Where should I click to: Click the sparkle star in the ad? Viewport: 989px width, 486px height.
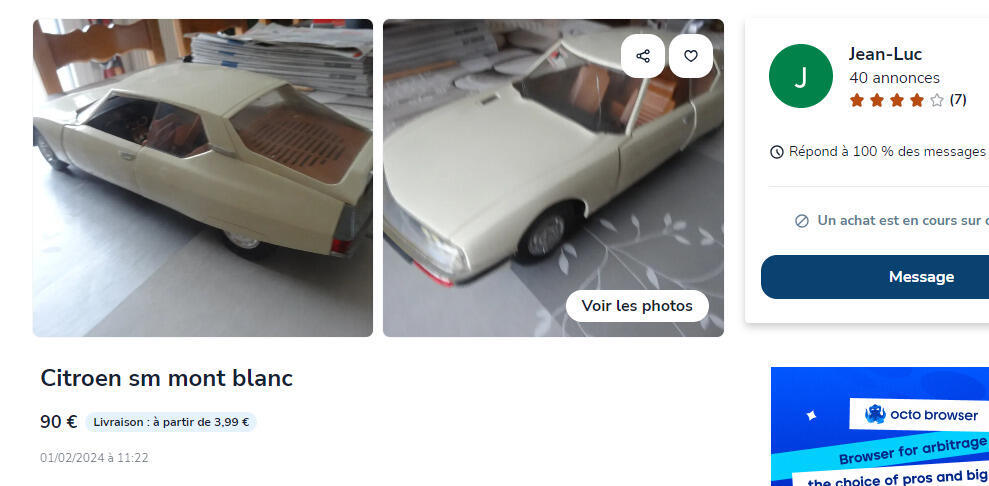(x=812, y=416)
